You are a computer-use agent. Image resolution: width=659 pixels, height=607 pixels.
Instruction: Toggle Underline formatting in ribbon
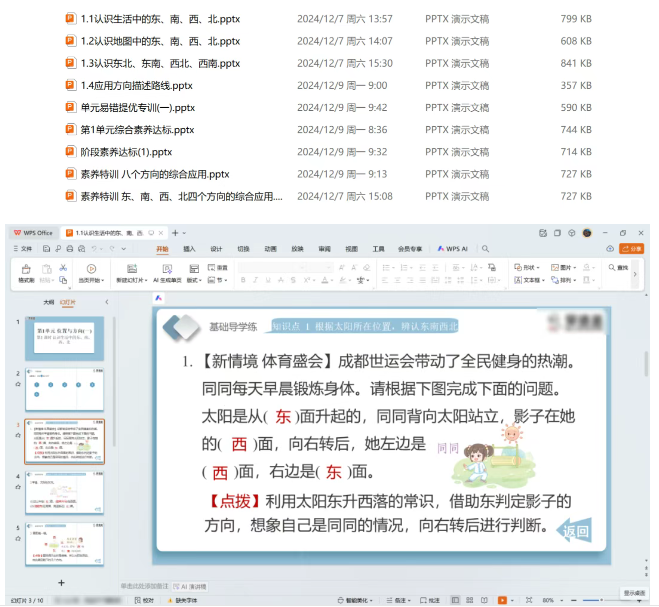pos(268,280)
